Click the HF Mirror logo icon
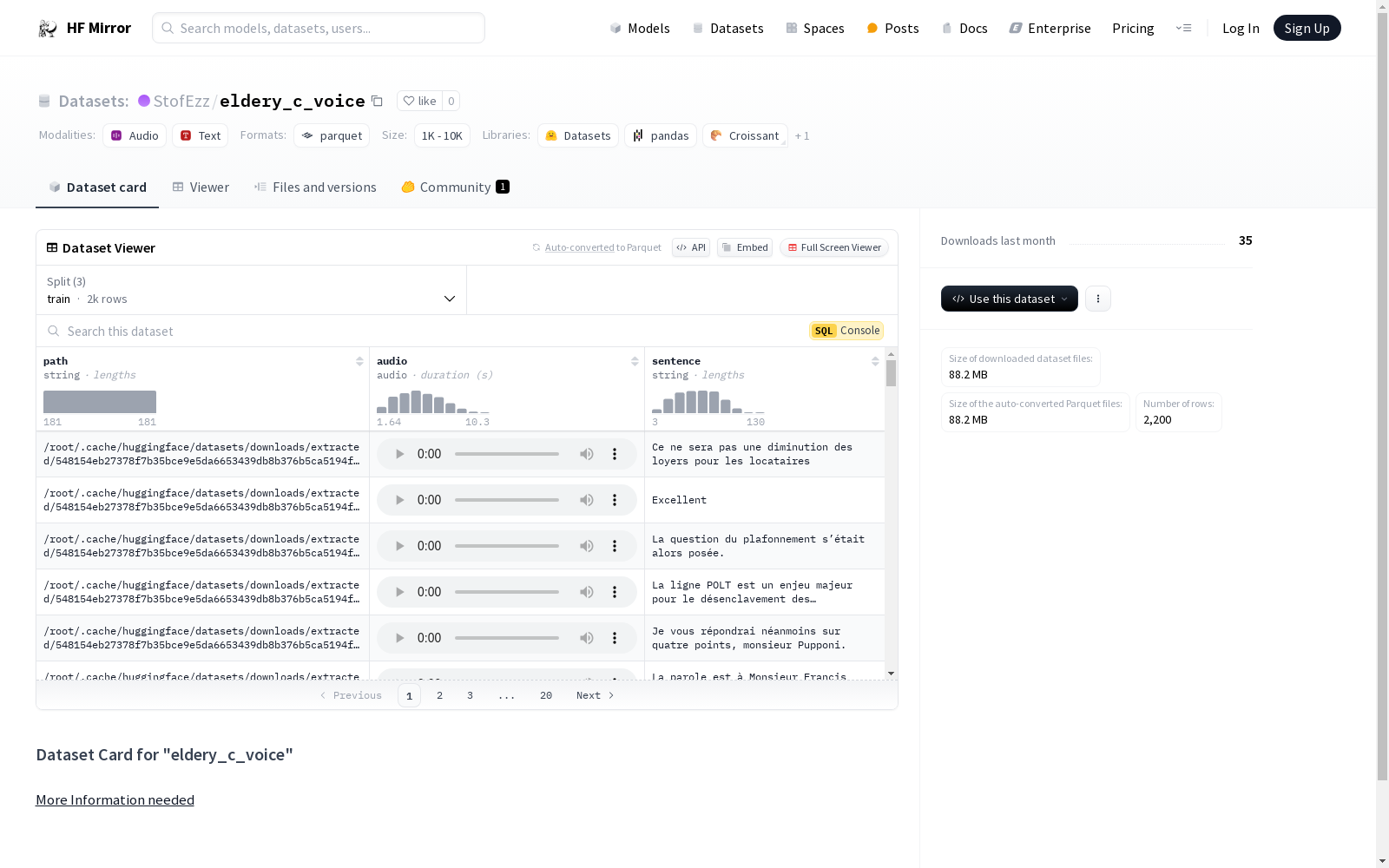Viewport: 1389px width, 868px height. pyautogui.click(x=48, y=29)
